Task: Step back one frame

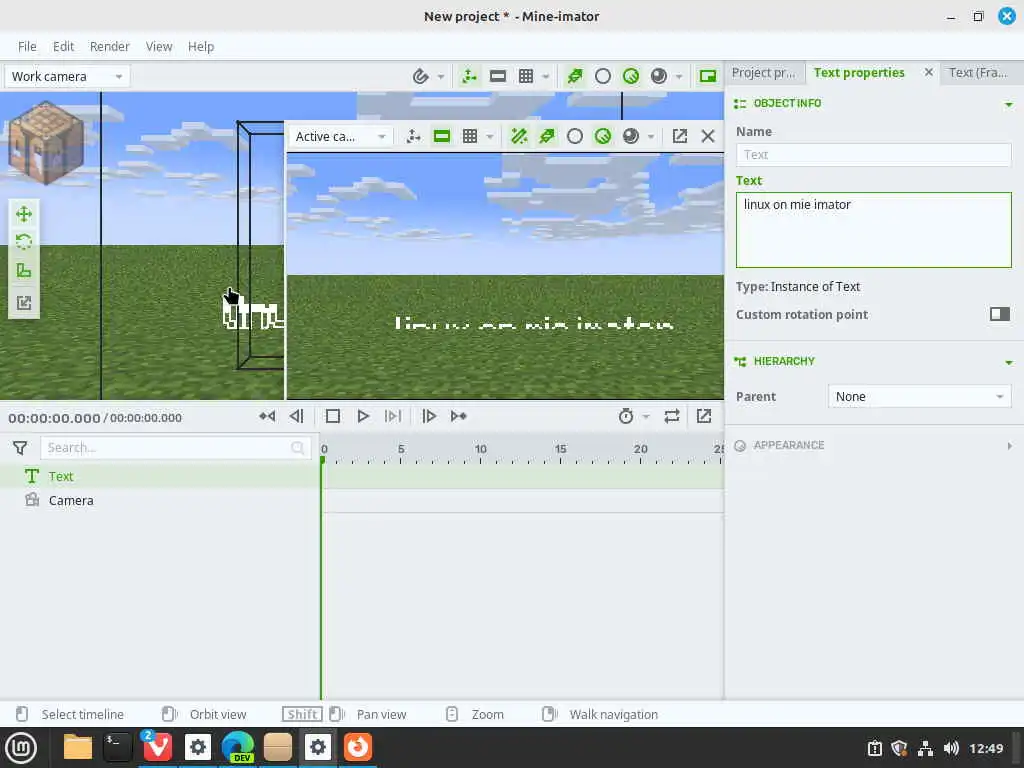Action: 296,416
